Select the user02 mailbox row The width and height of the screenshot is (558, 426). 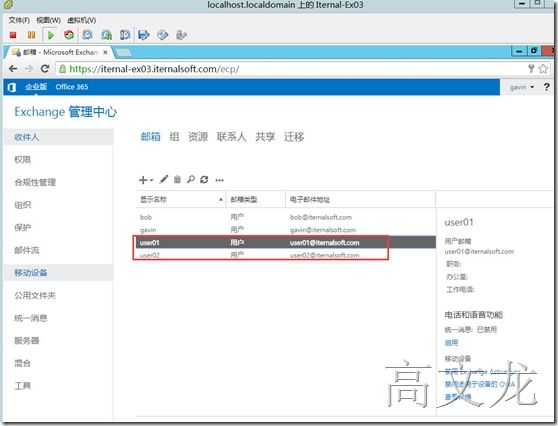286,255
